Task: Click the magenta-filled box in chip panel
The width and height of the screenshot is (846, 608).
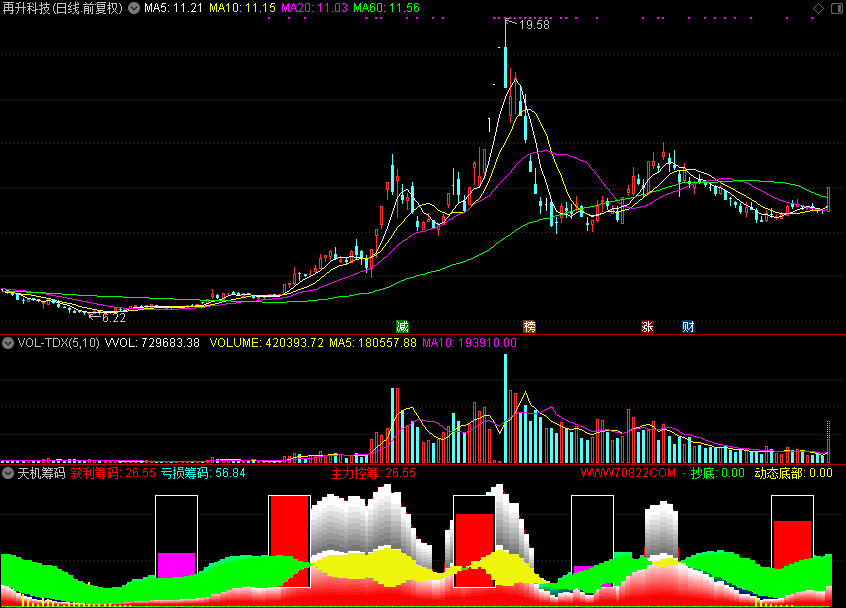Action: click(x=176, y=565)
